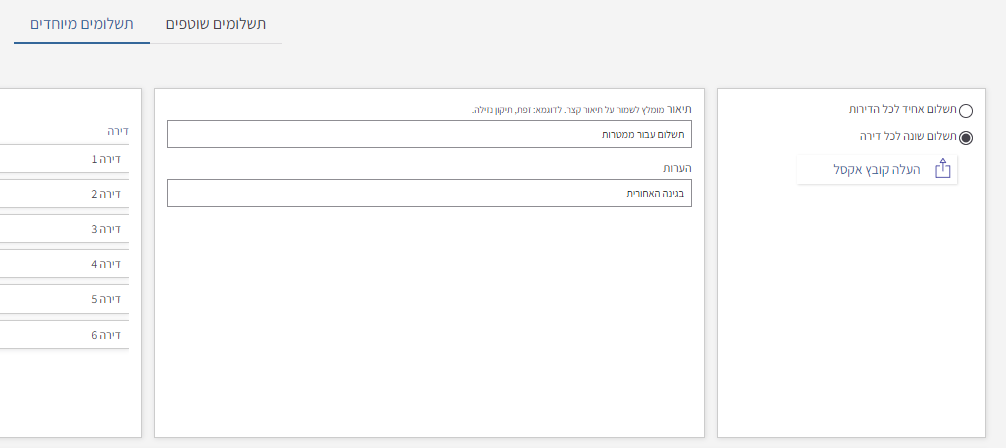This screenshot has height=448, width=1006.
Task: Switch to the תשלומים שוטפים tab
Action: pos(216,23)
